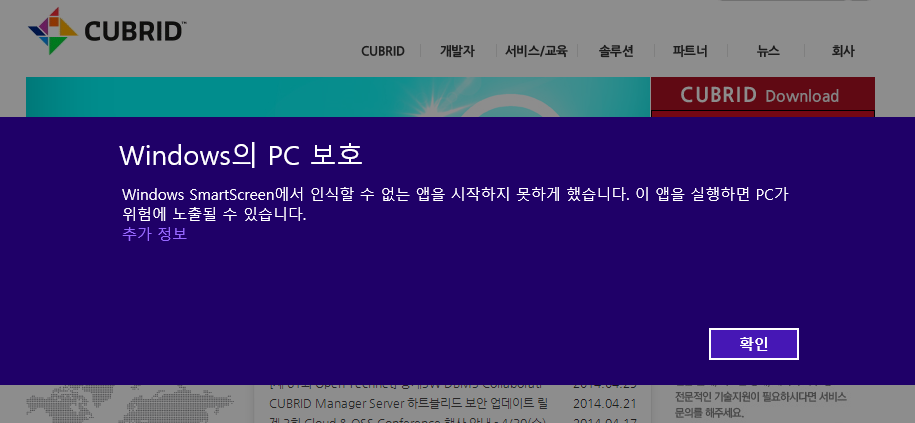Open the 파트너 menu item
The image size is (915, 423).
pyautogui.click(x=690, y=51)
